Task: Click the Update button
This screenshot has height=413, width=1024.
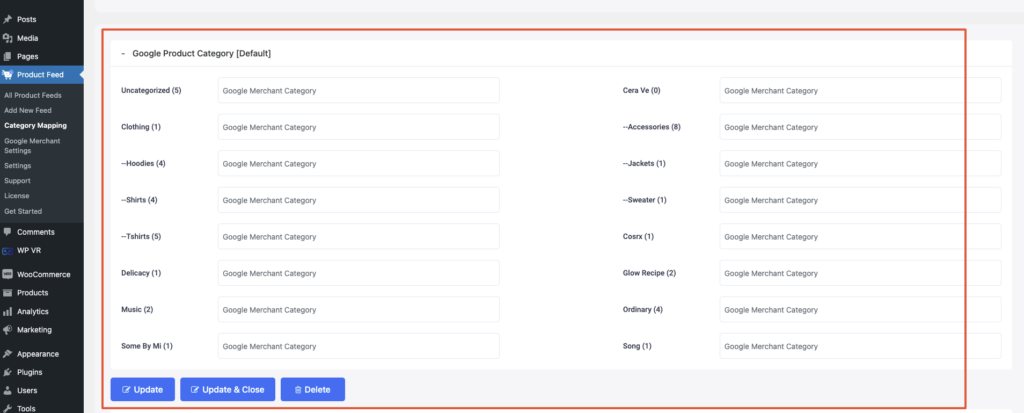Action: pyautogui.click(x=142, y=389)
